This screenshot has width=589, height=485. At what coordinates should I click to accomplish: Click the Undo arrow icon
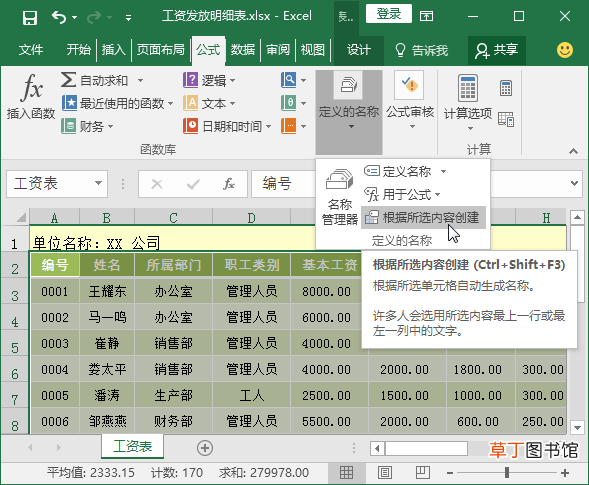tap(59, 17)
